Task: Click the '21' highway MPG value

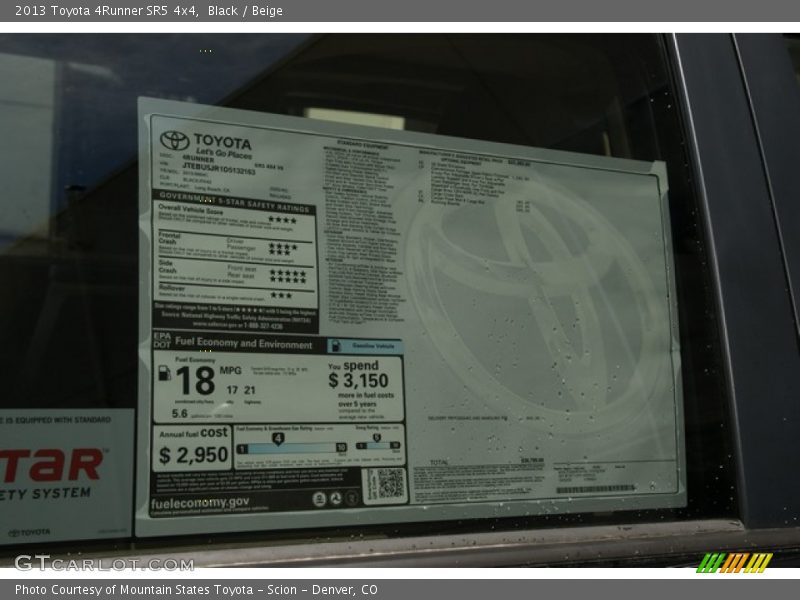Action: point(249,390)
